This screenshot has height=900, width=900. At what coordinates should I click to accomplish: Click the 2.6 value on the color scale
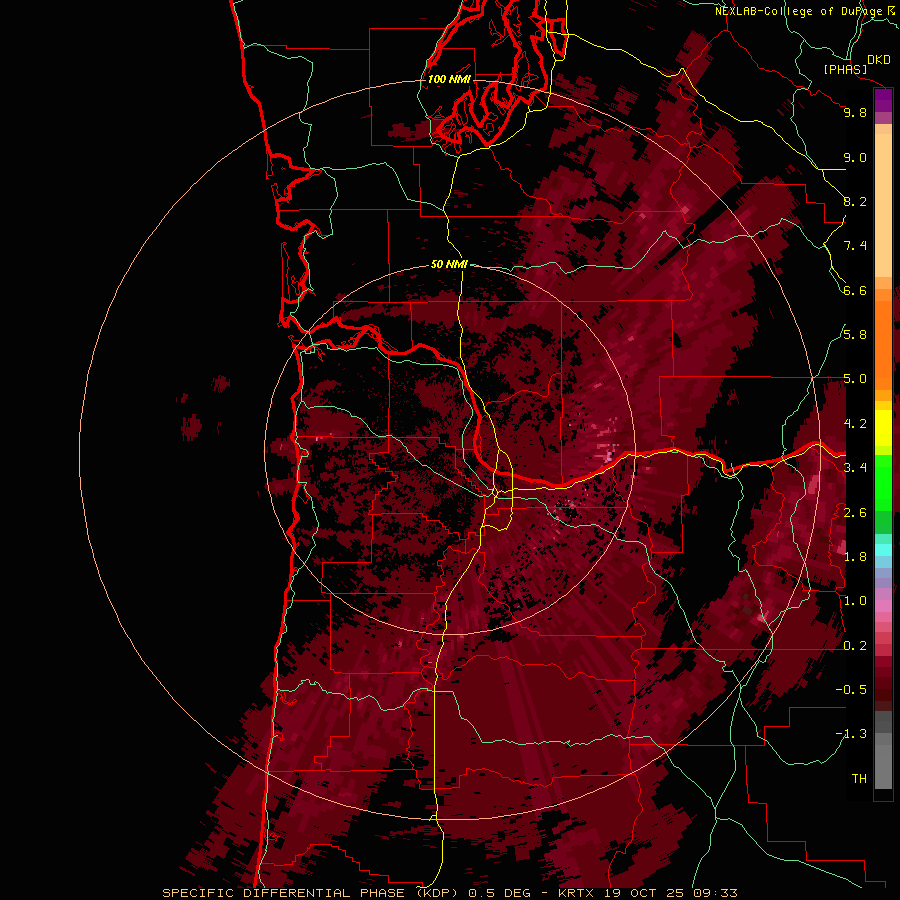(x=855, y=512)
